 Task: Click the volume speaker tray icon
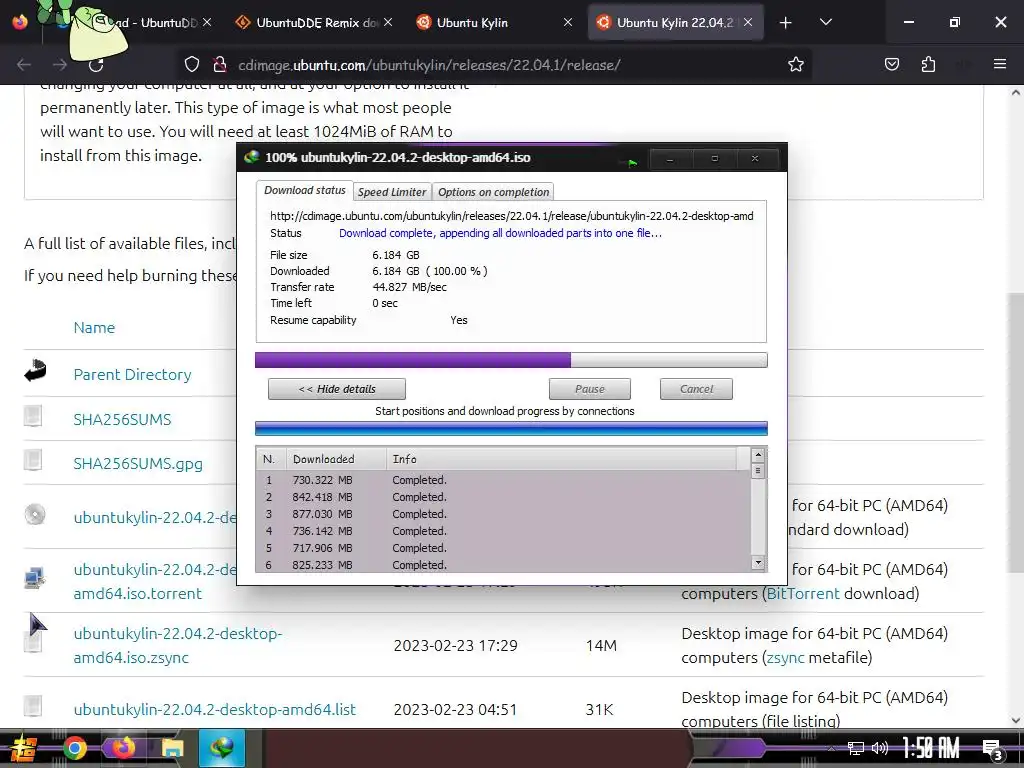879,748
